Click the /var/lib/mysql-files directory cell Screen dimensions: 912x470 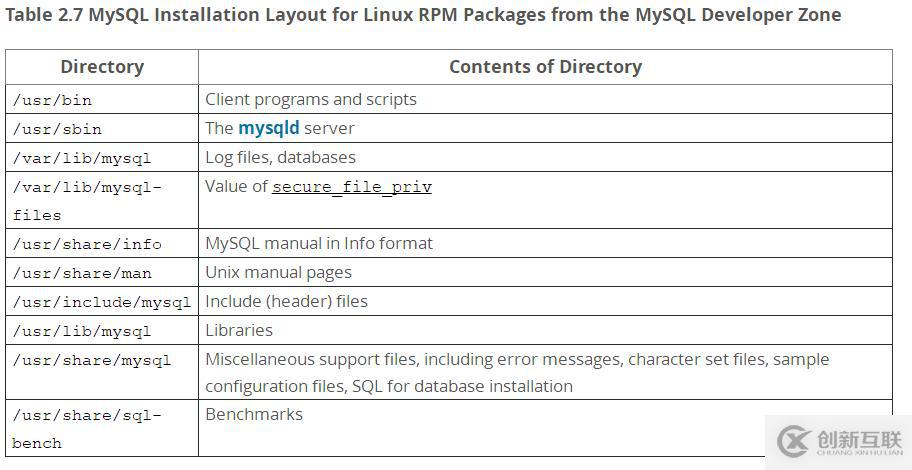86,201
